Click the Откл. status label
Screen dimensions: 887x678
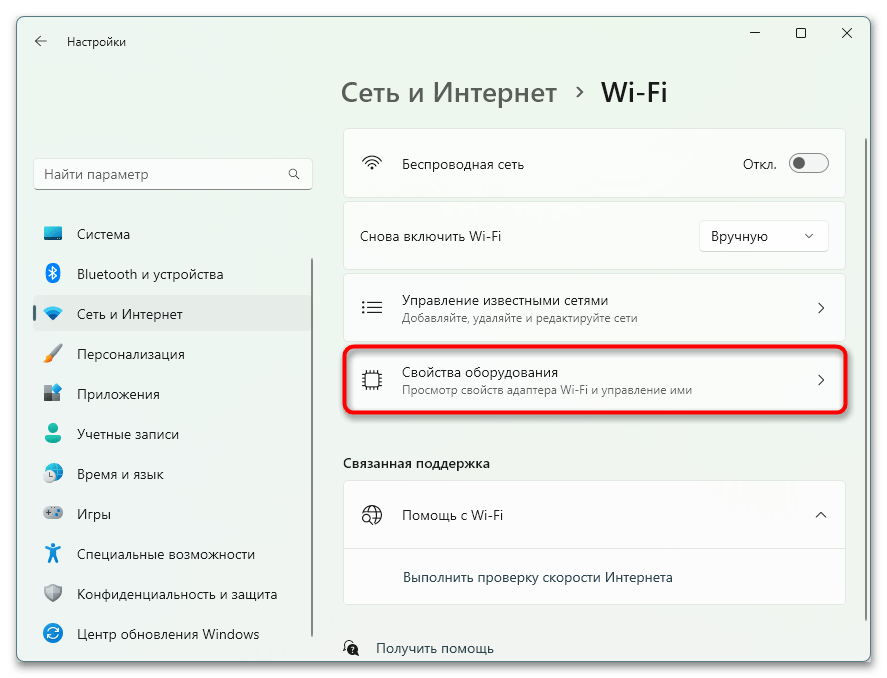(760, 165)
